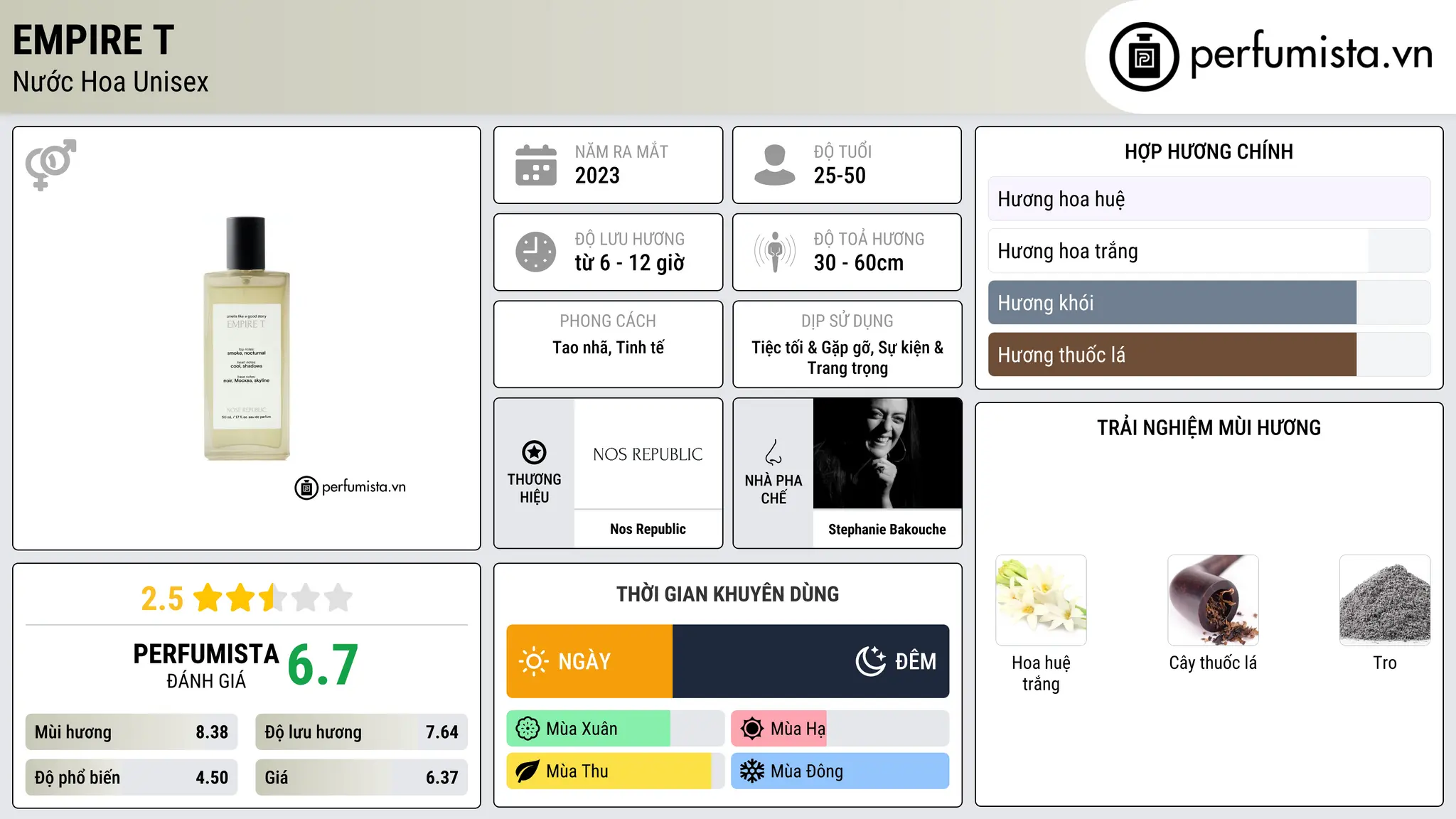
Task: Click the 'Tro' note caption
Action: (1385, 663)
